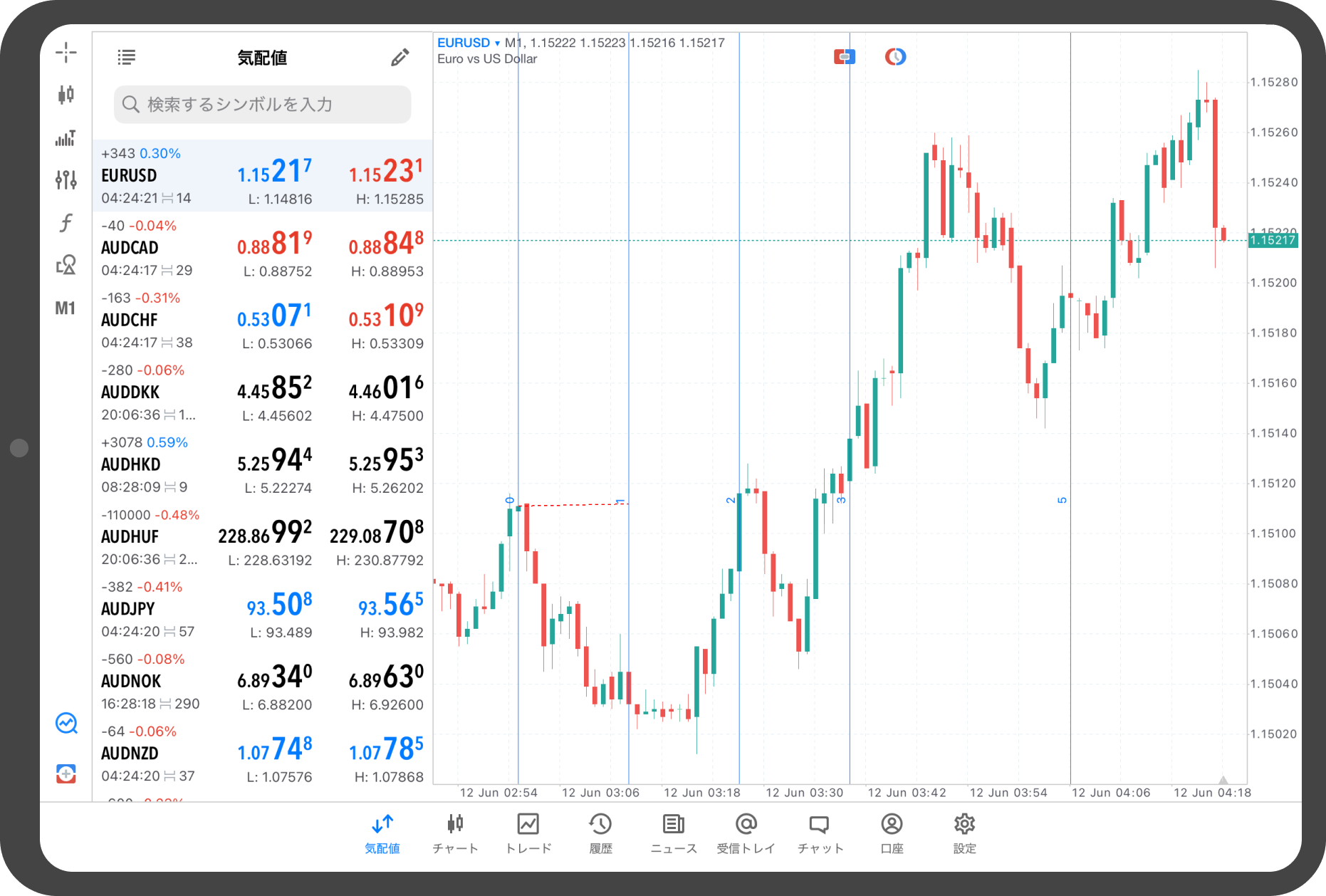Open chart settings sliders icon
Image resolution: width=1326 pixels, height=896 pixels.
(x=66, y=179)
